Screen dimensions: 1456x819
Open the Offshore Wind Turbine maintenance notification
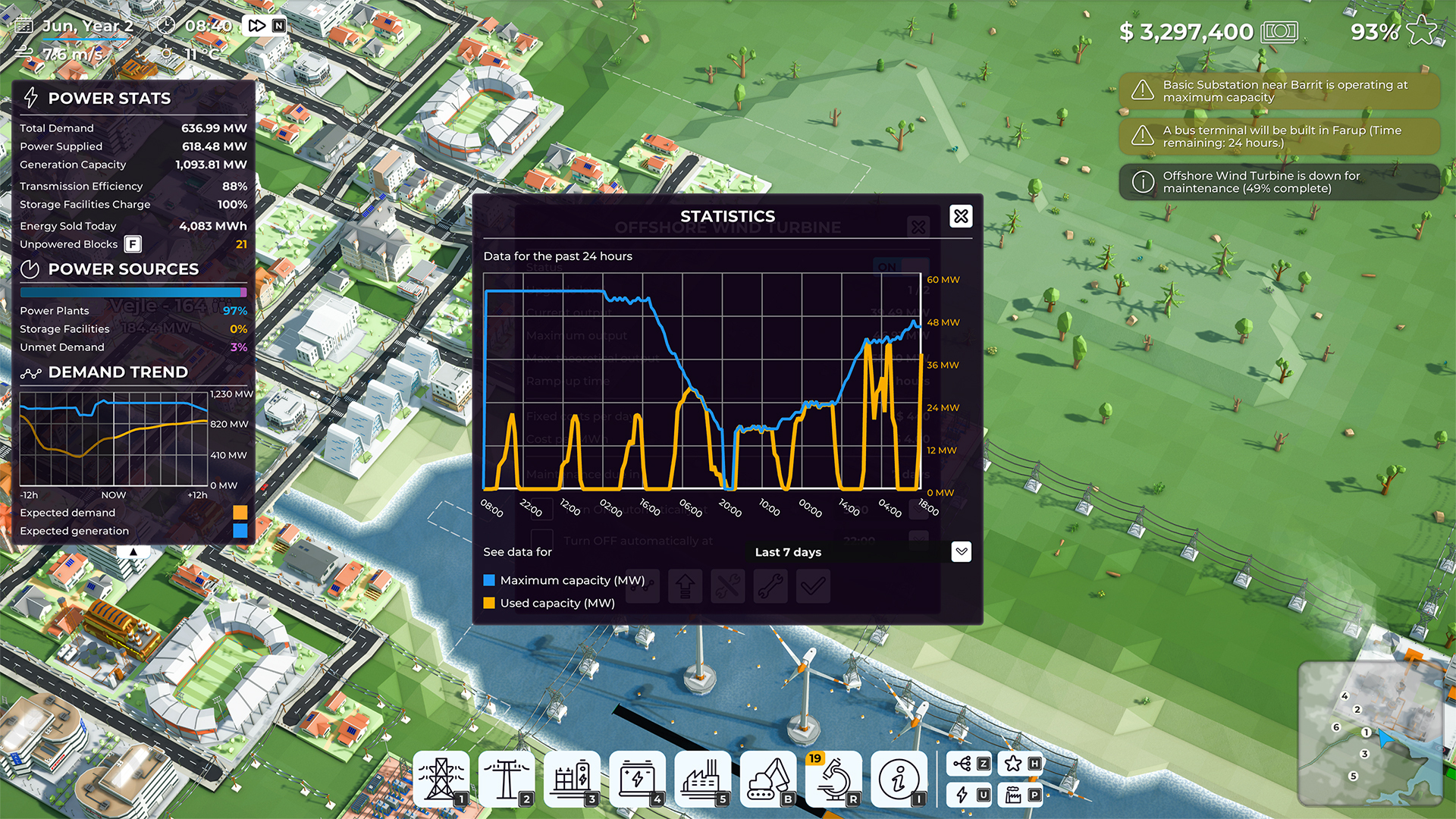point(1279,182)
